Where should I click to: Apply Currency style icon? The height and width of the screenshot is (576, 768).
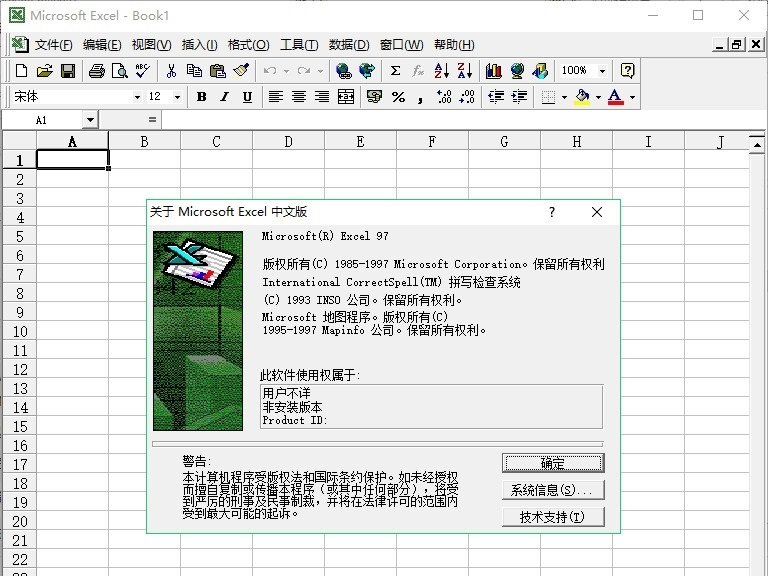375,97
